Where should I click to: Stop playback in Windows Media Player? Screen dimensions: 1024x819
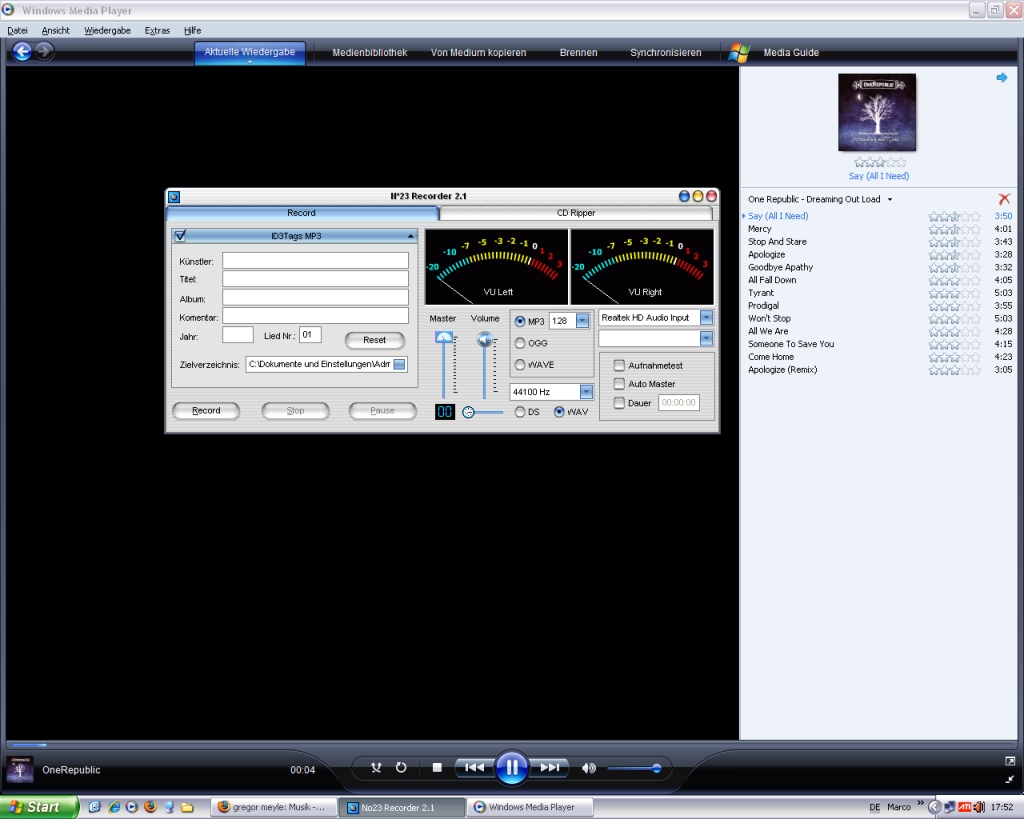tap(437, 768)
